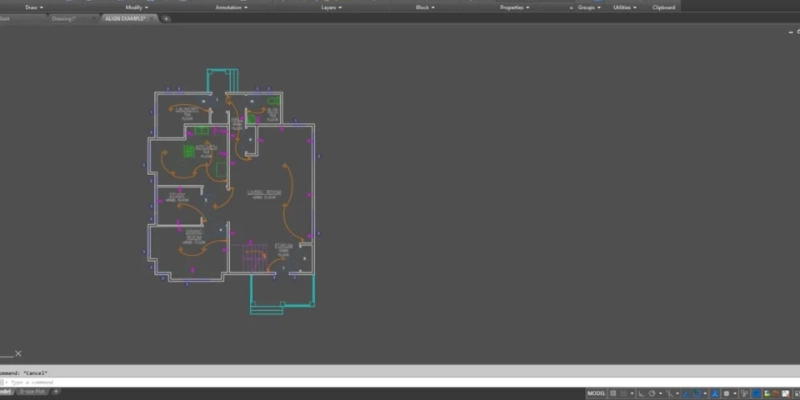Open a new drawing tab with plus
This screenshot has width=800, height=400.
pos(166,19)
